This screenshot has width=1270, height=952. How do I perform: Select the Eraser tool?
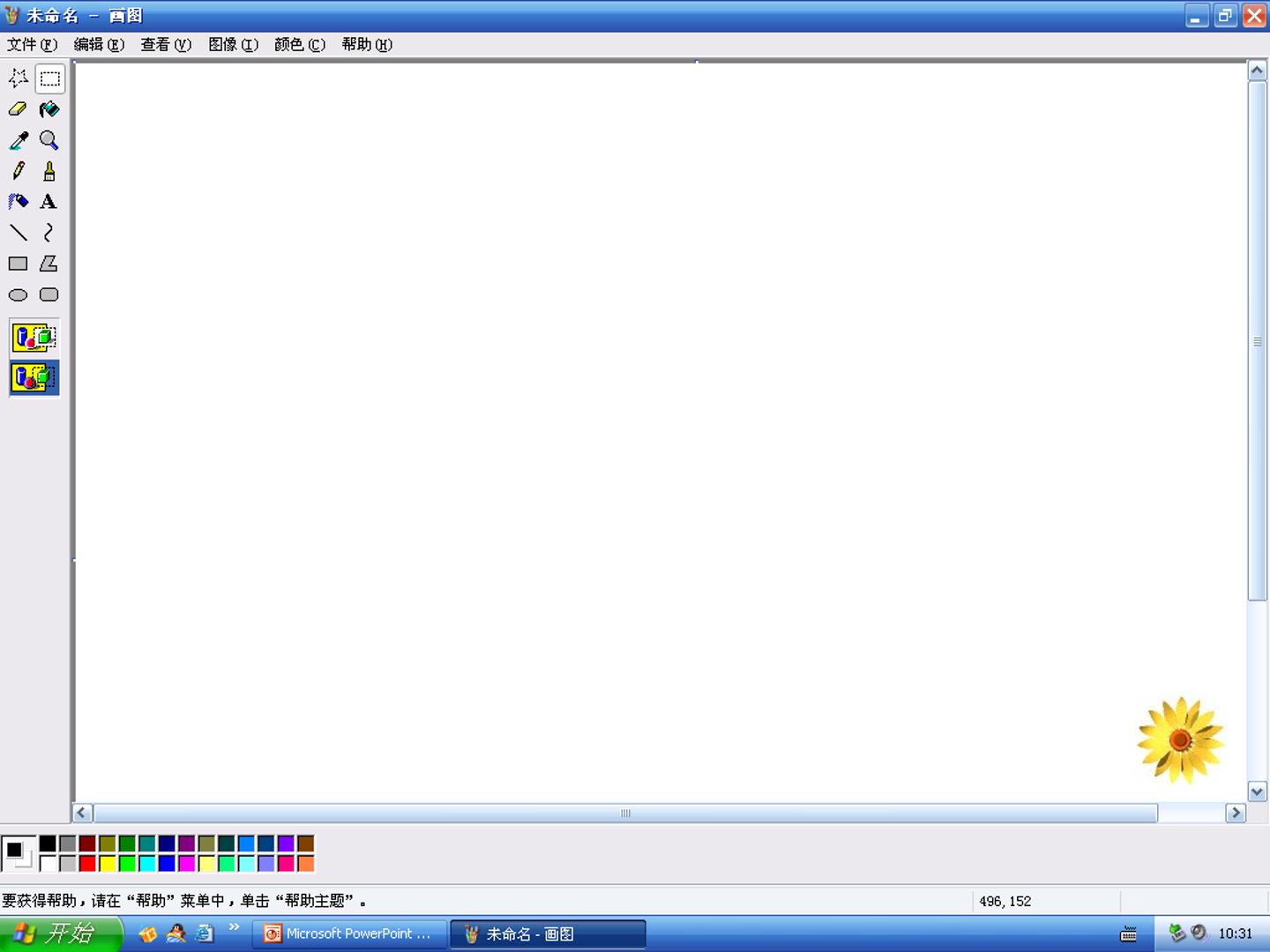(x=18, y=109)
